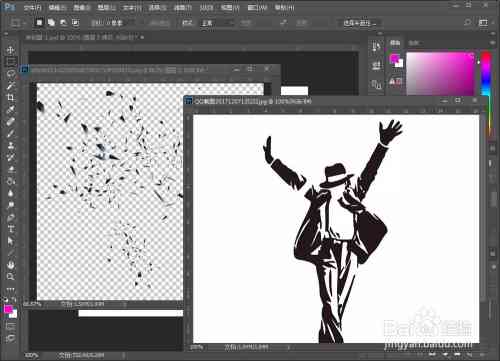
Task: Select the Healing Brush tool
Action: pyautogui.click(x=11, y=121)
